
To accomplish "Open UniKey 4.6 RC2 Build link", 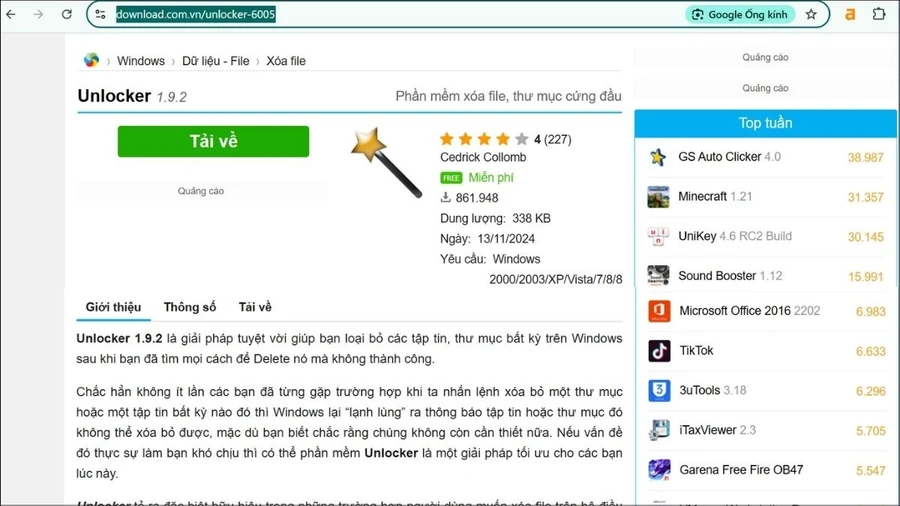I will tap(735, 236).
